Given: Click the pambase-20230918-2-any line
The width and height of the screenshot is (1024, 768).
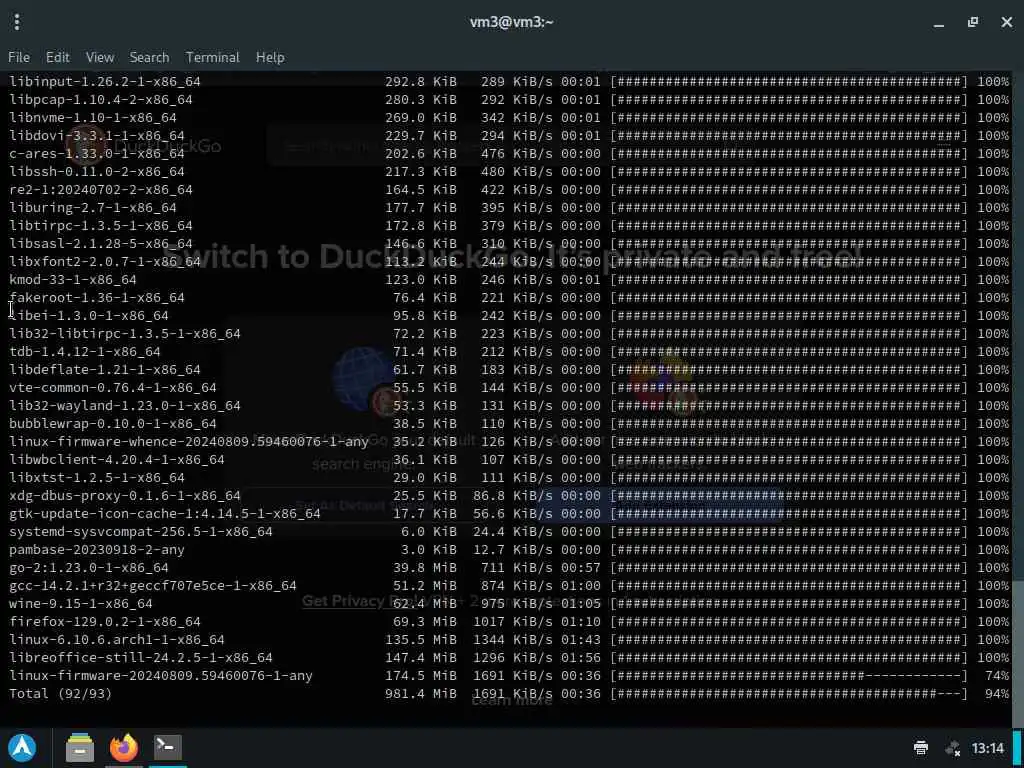Looking at the screenshot, I should pos(509,550).
